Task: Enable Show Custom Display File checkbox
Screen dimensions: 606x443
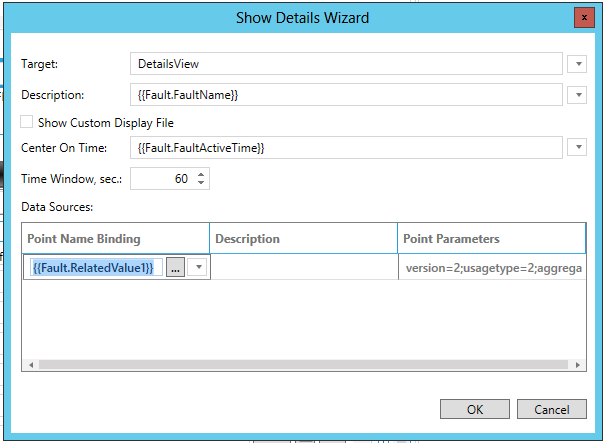Action: pyautogui.click(x=27, y=123)
